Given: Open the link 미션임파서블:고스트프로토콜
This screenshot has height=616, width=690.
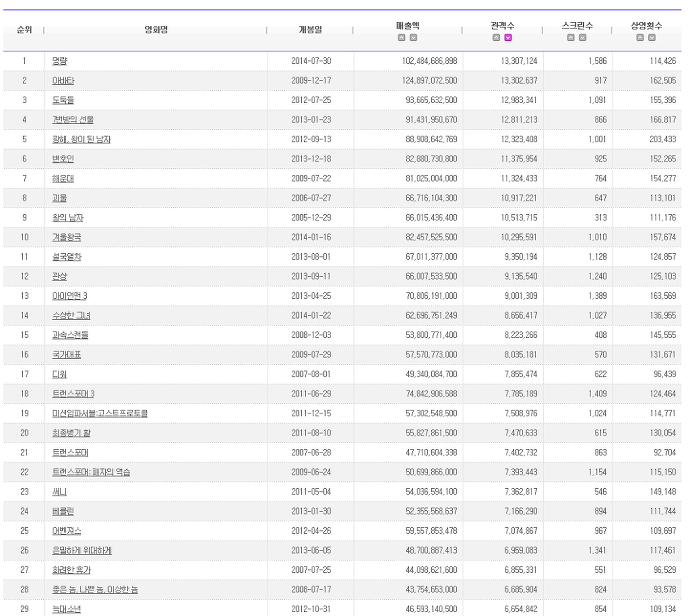Looking at the screenshot, I should point(100,414).
